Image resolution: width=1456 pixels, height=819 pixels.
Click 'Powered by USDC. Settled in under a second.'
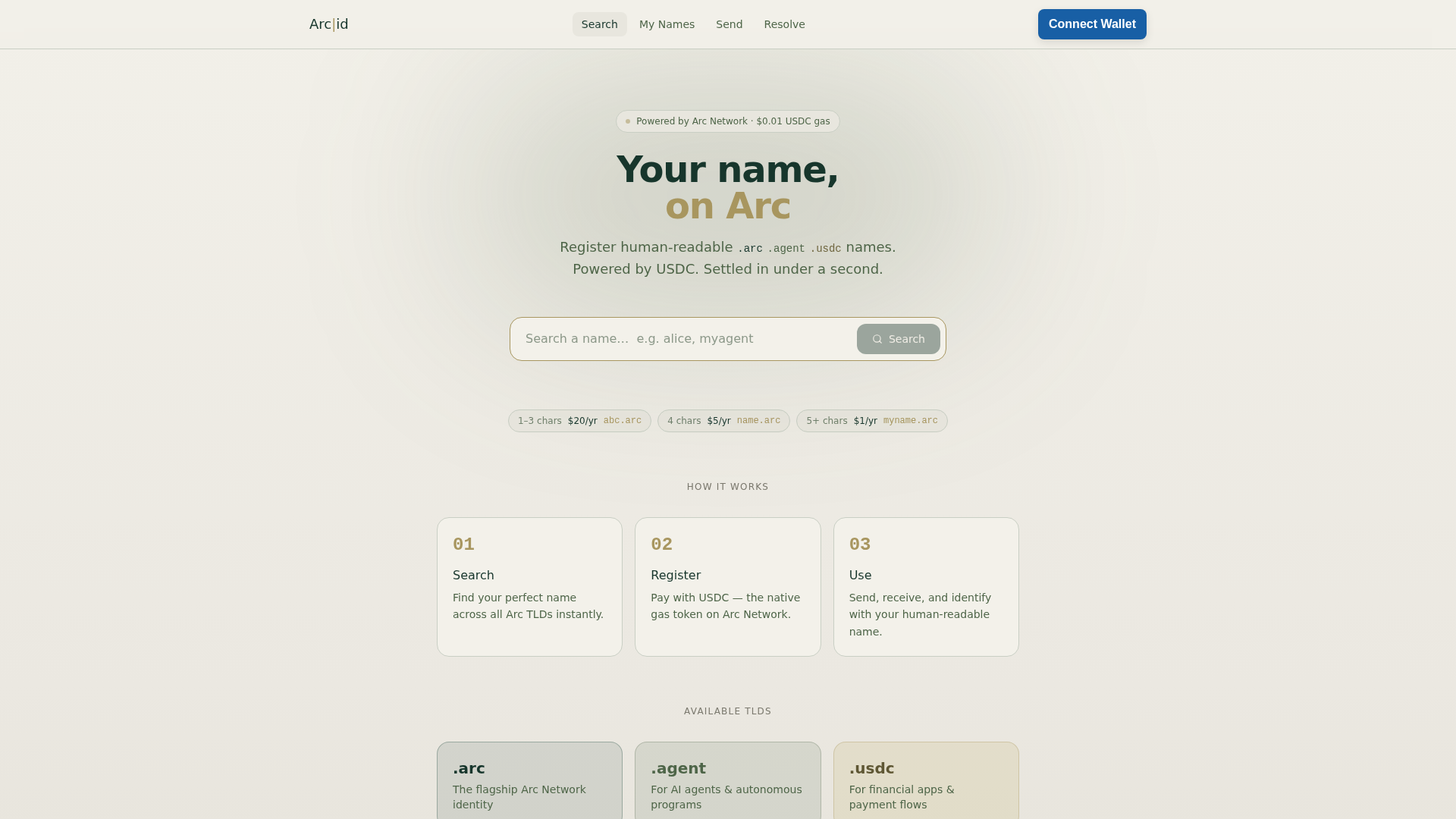coord(728,269)
